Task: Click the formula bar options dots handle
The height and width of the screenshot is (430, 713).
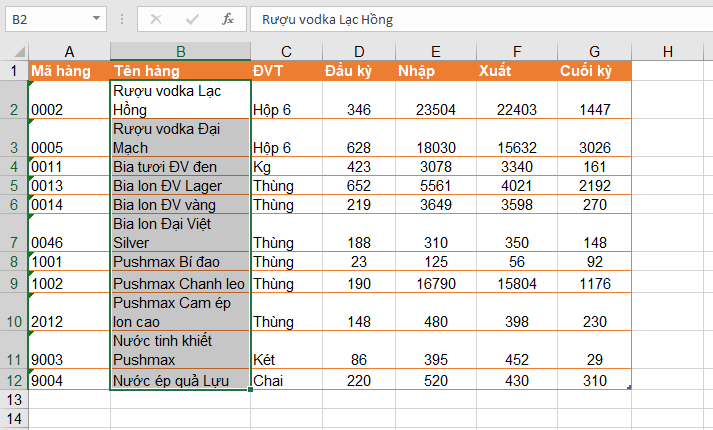Action: pyautogui.click(x=122, y=19)
